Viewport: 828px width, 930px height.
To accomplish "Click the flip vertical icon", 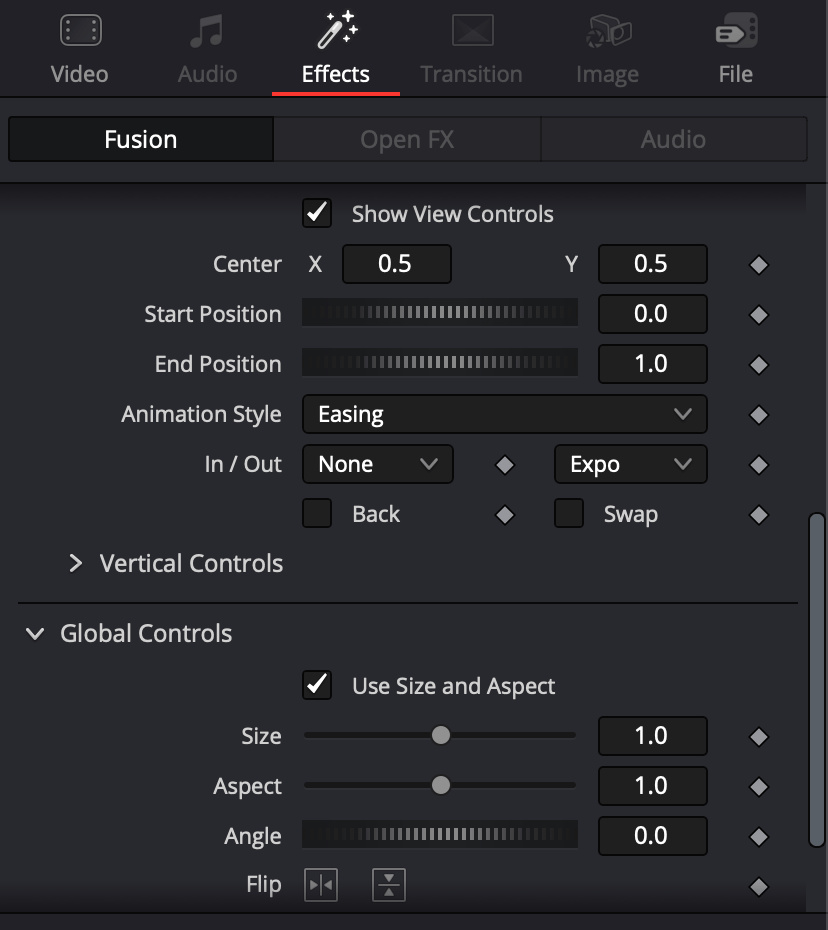I will [388, 885].
